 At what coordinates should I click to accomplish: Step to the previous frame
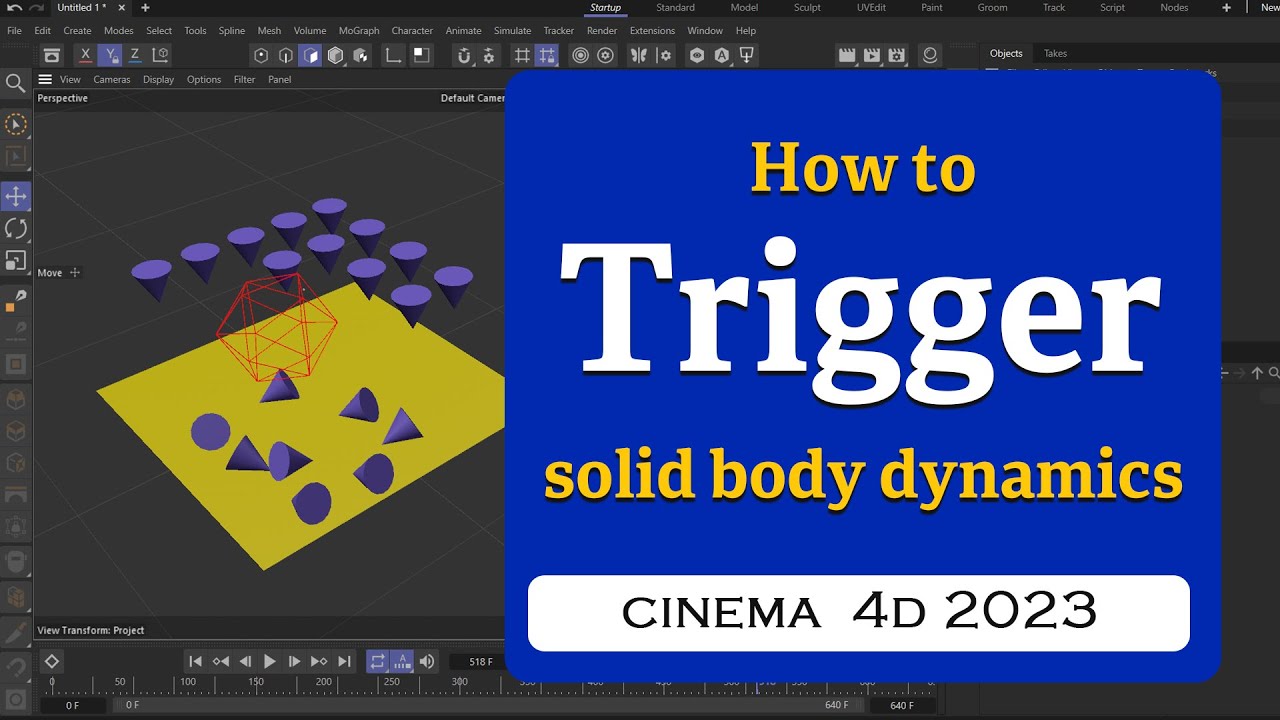pos(245,661)
